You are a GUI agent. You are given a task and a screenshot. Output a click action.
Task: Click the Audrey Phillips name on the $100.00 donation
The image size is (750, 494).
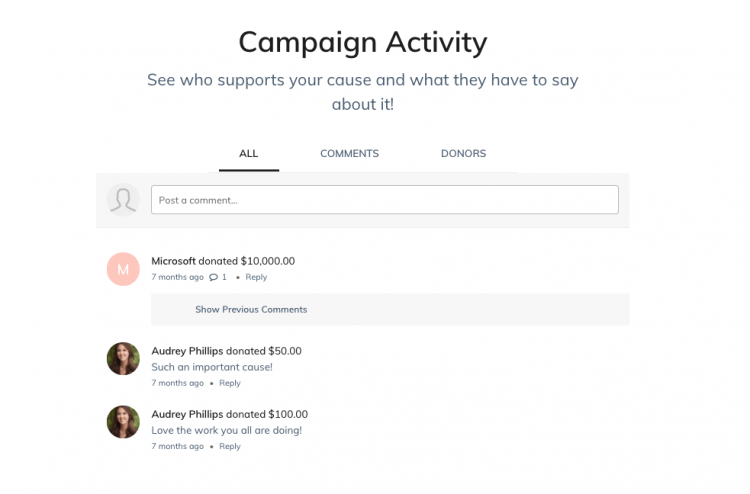(x=186, y=414)
